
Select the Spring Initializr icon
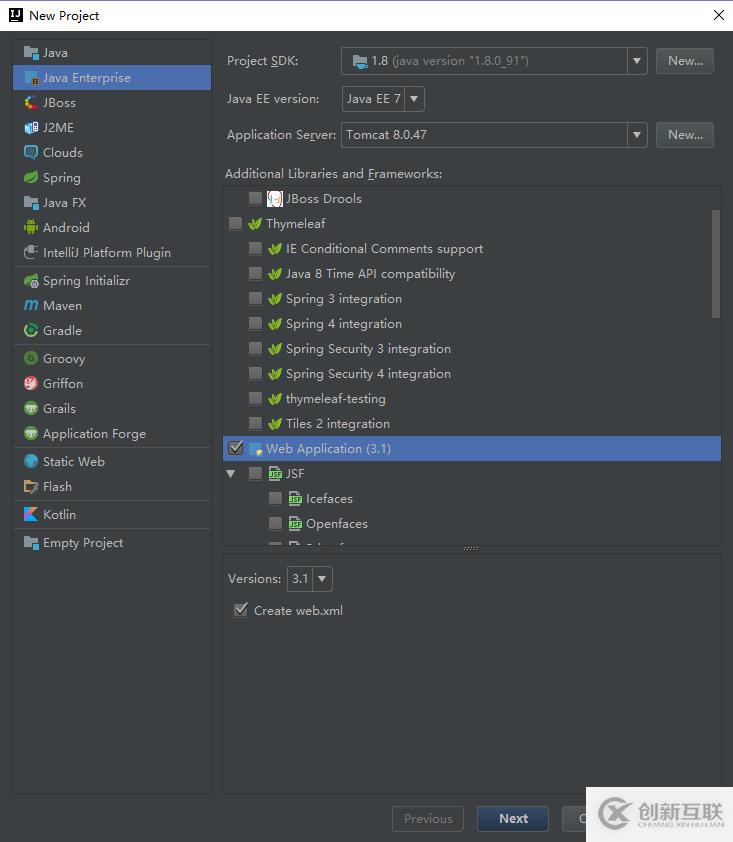32,280
